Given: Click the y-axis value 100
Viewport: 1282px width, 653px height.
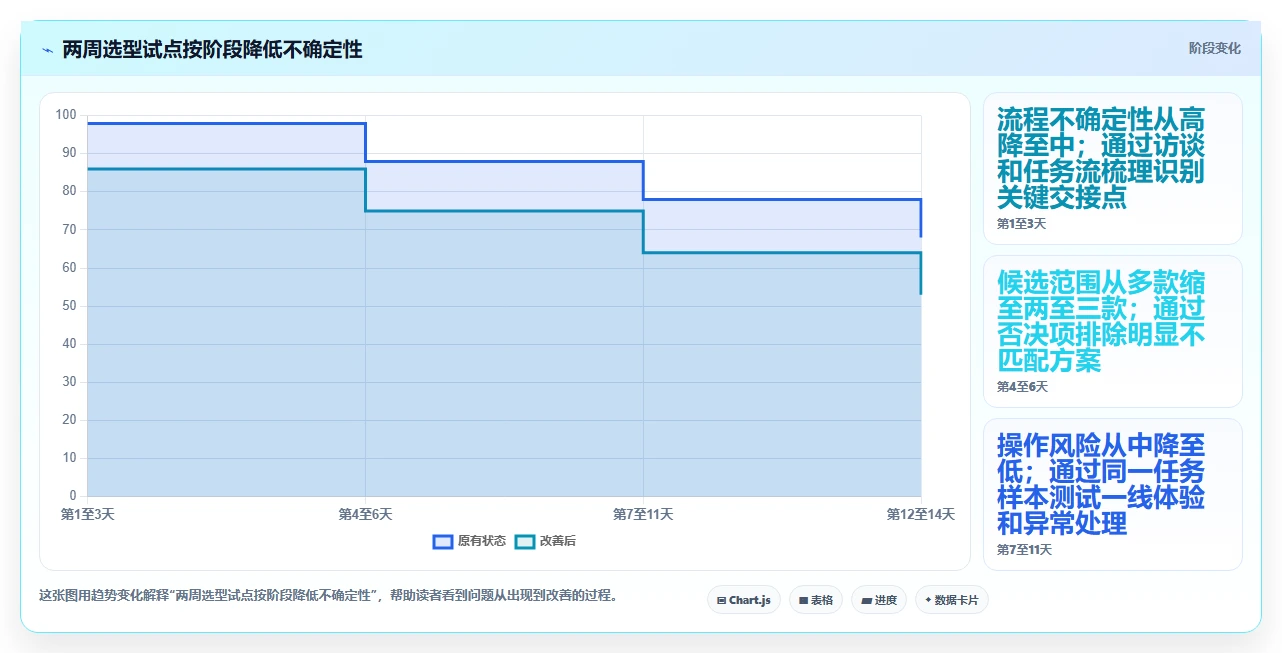Looking at the screenshot, I should 66,115.
